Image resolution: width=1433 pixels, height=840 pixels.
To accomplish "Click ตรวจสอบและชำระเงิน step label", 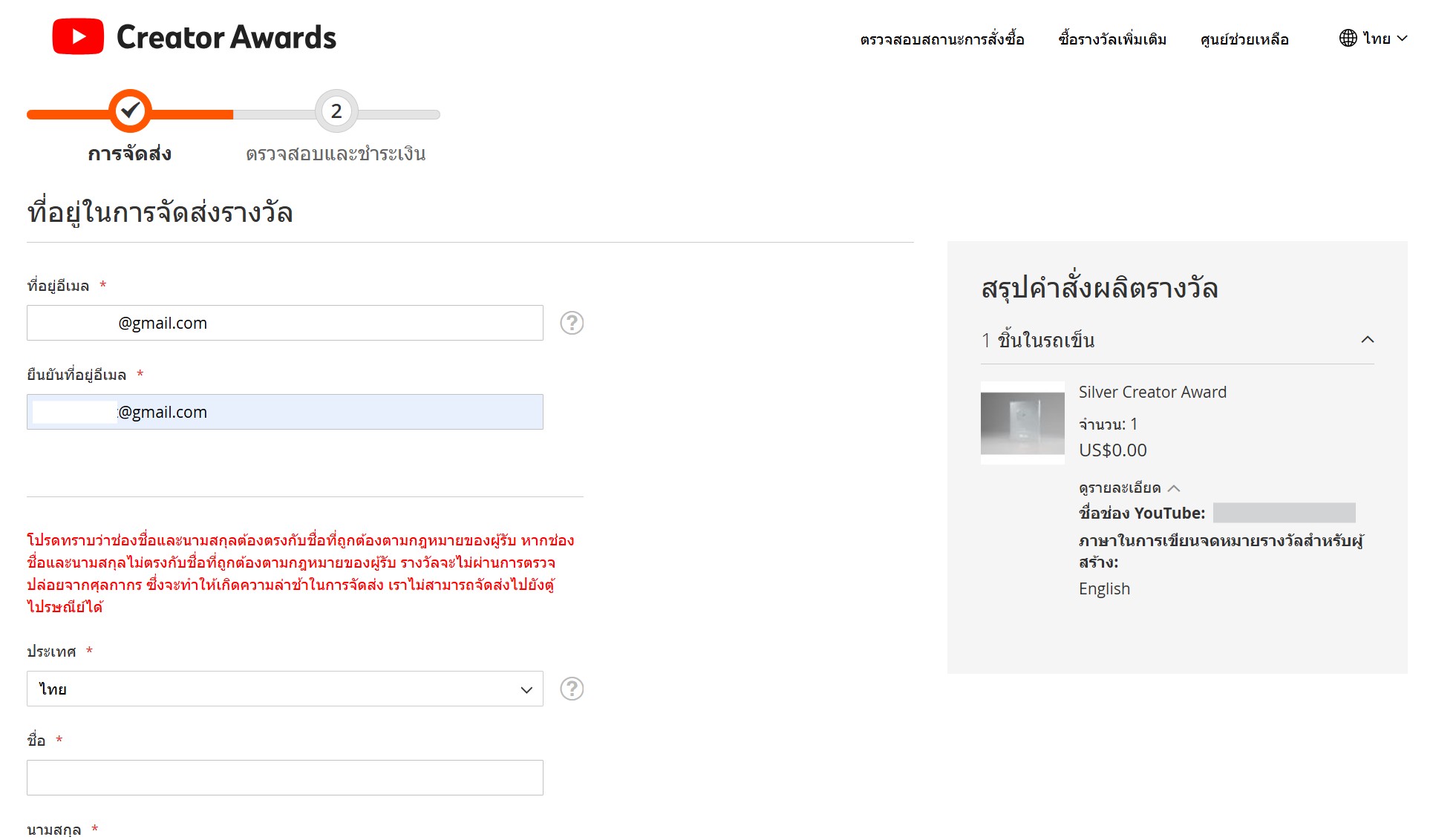I will pyautogui.click(x=336, y=154).
